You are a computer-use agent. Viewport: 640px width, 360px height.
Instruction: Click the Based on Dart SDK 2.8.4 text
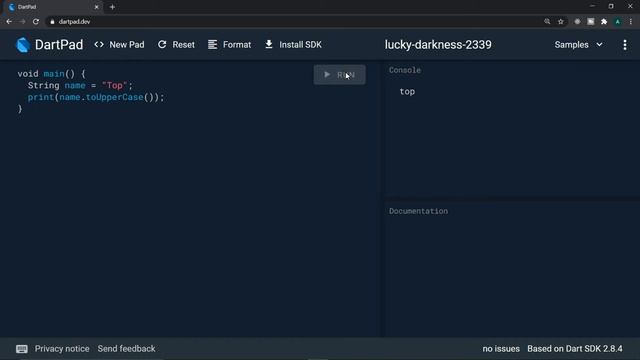tap(575, 349)
